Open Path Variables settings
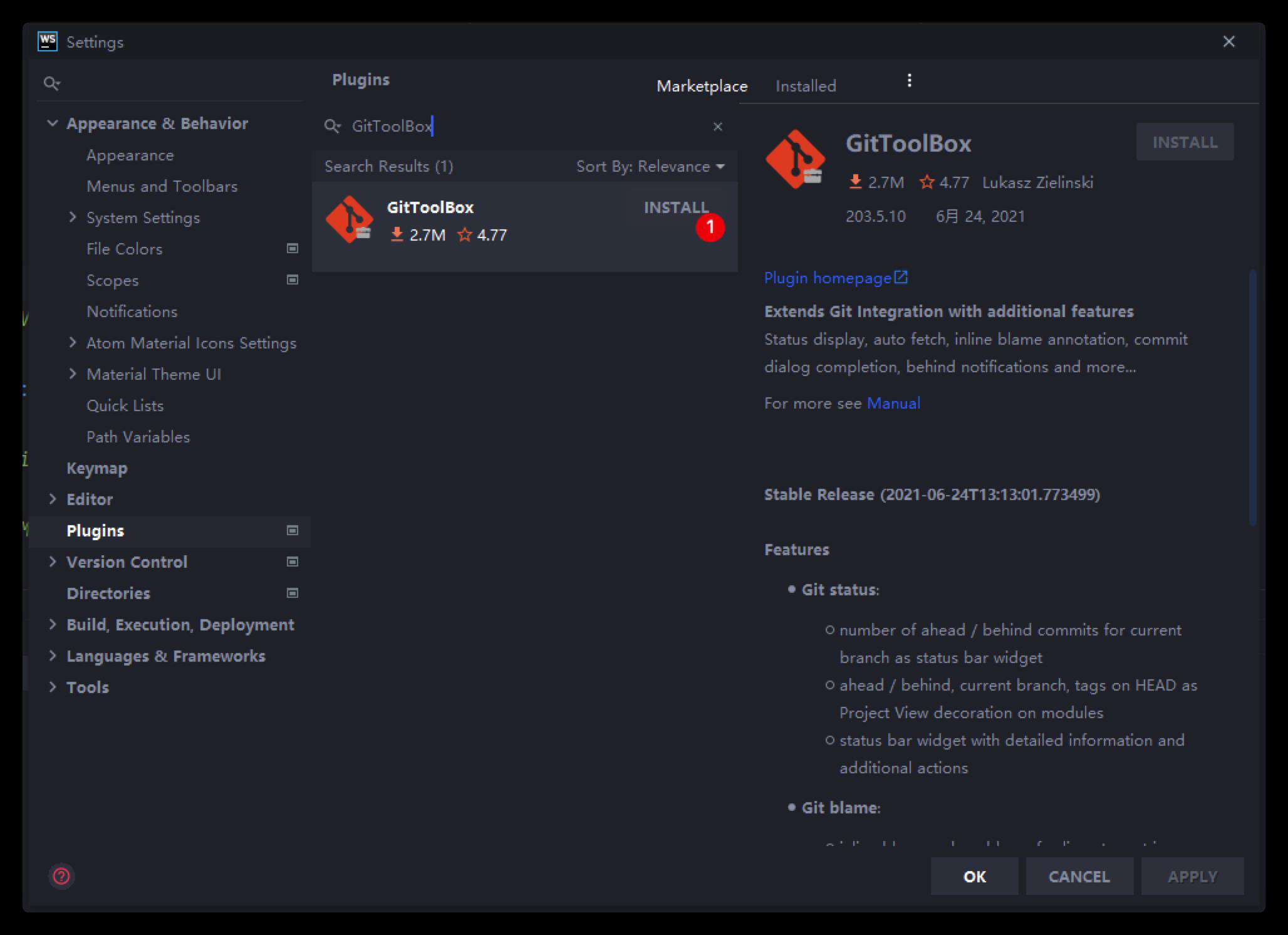 pyautogui.click(x=138, y=437)
